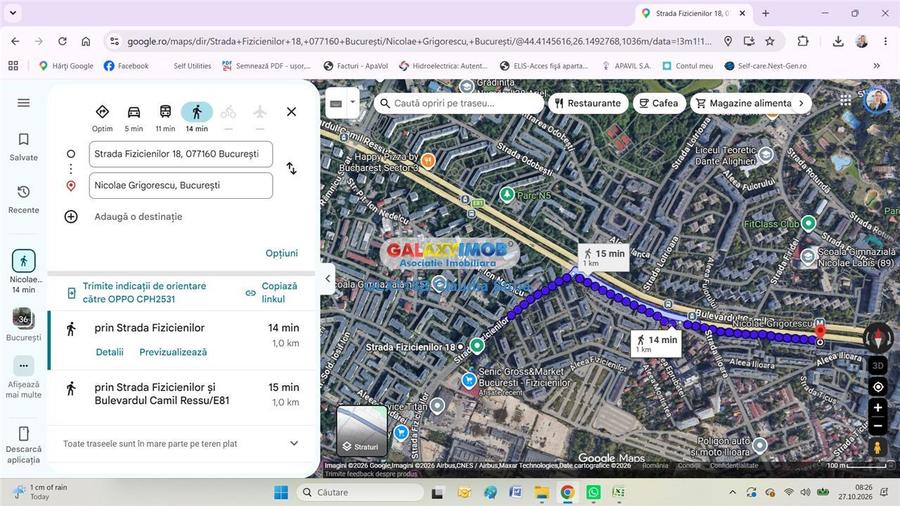This screenshot has height=506, width=900.
Task: Swap start and destination arrows
Action: [292, 168]
